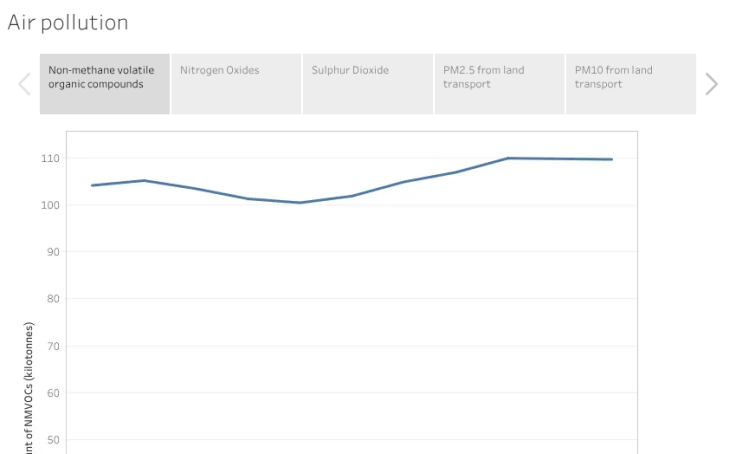
Task: Click the Air pollution heading
Action: (68, 23)
